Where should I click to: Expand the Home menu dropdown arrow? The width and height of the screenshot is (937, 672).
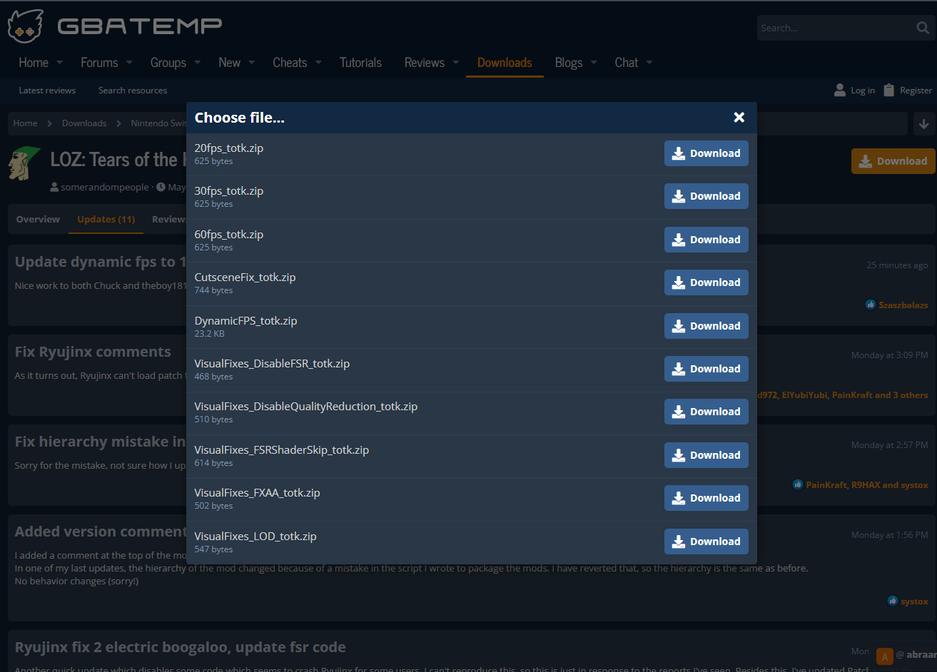click(60, 63)
